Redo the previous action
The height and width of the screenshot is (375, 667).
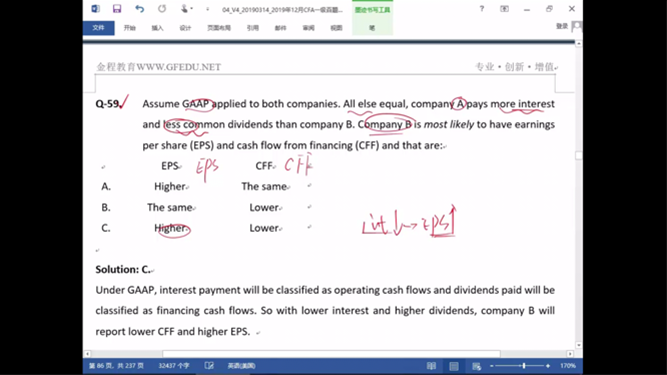162,9
